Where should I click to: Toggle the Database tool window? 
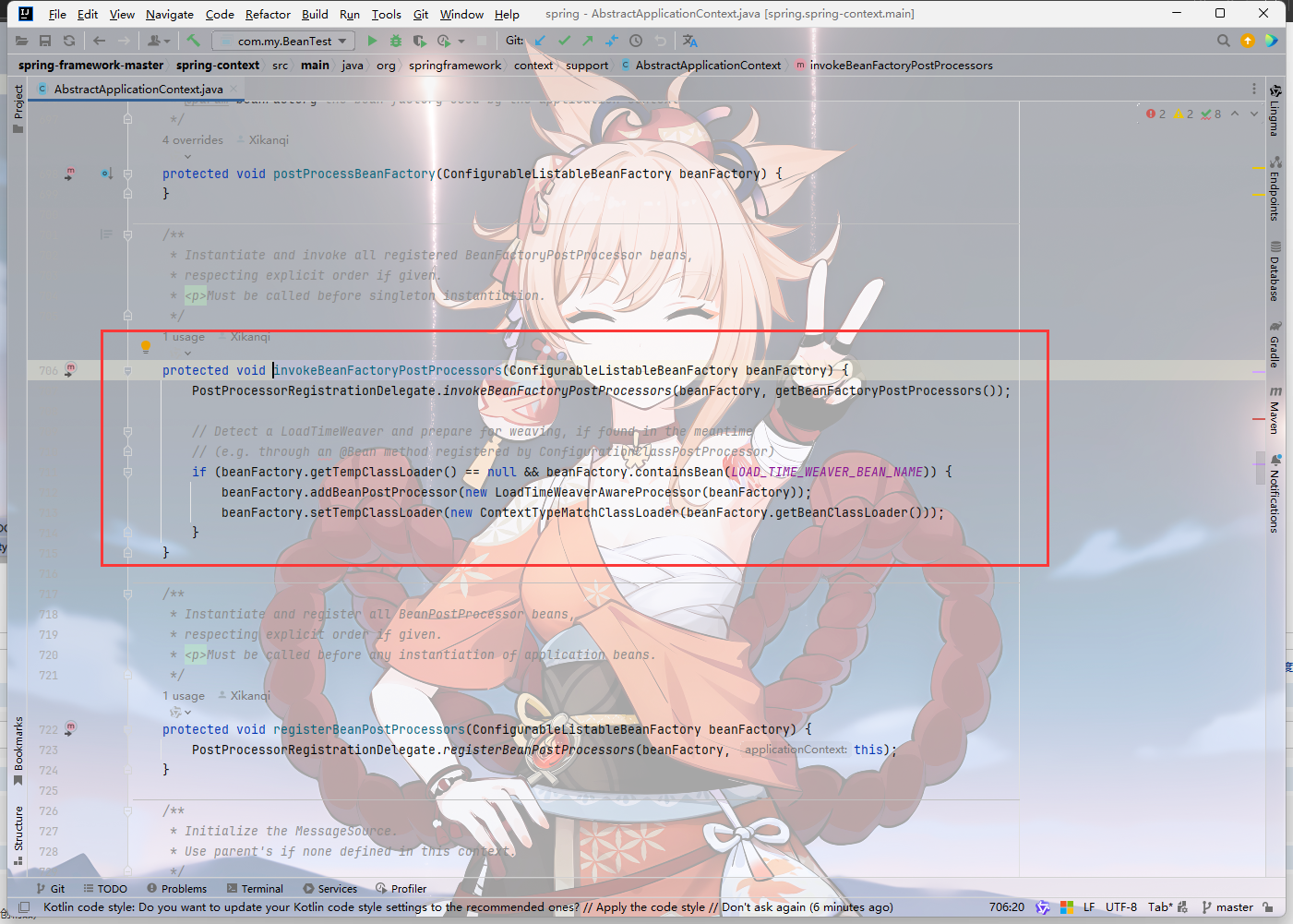click(1275, 271)
